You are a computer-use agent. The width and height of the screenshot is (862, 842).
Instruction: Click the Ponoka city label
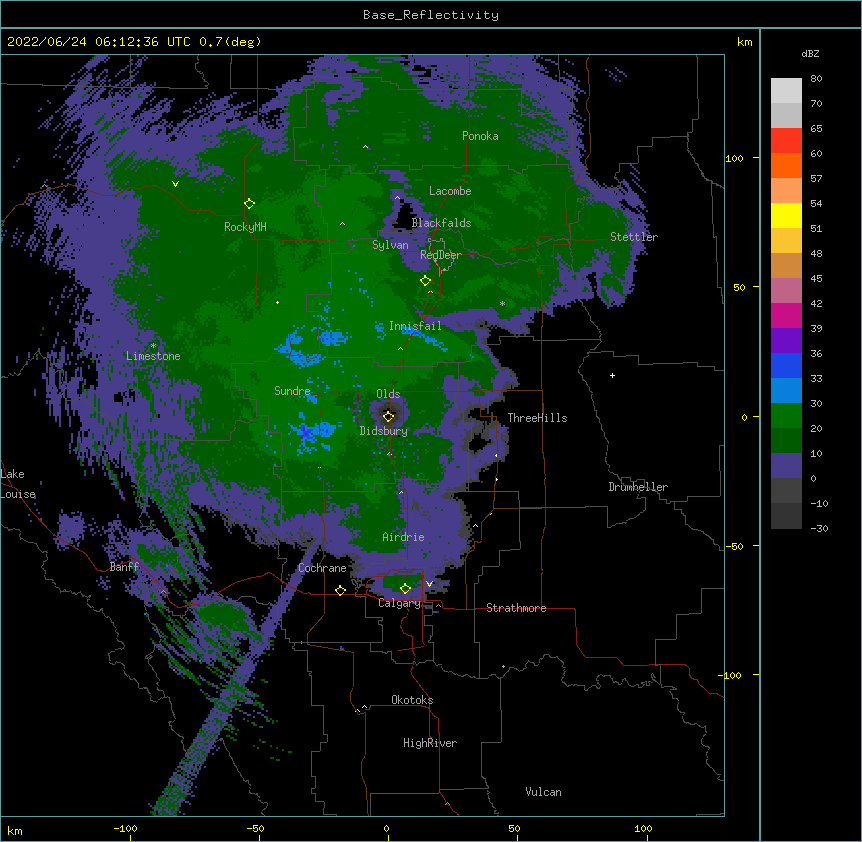point(480,136)
